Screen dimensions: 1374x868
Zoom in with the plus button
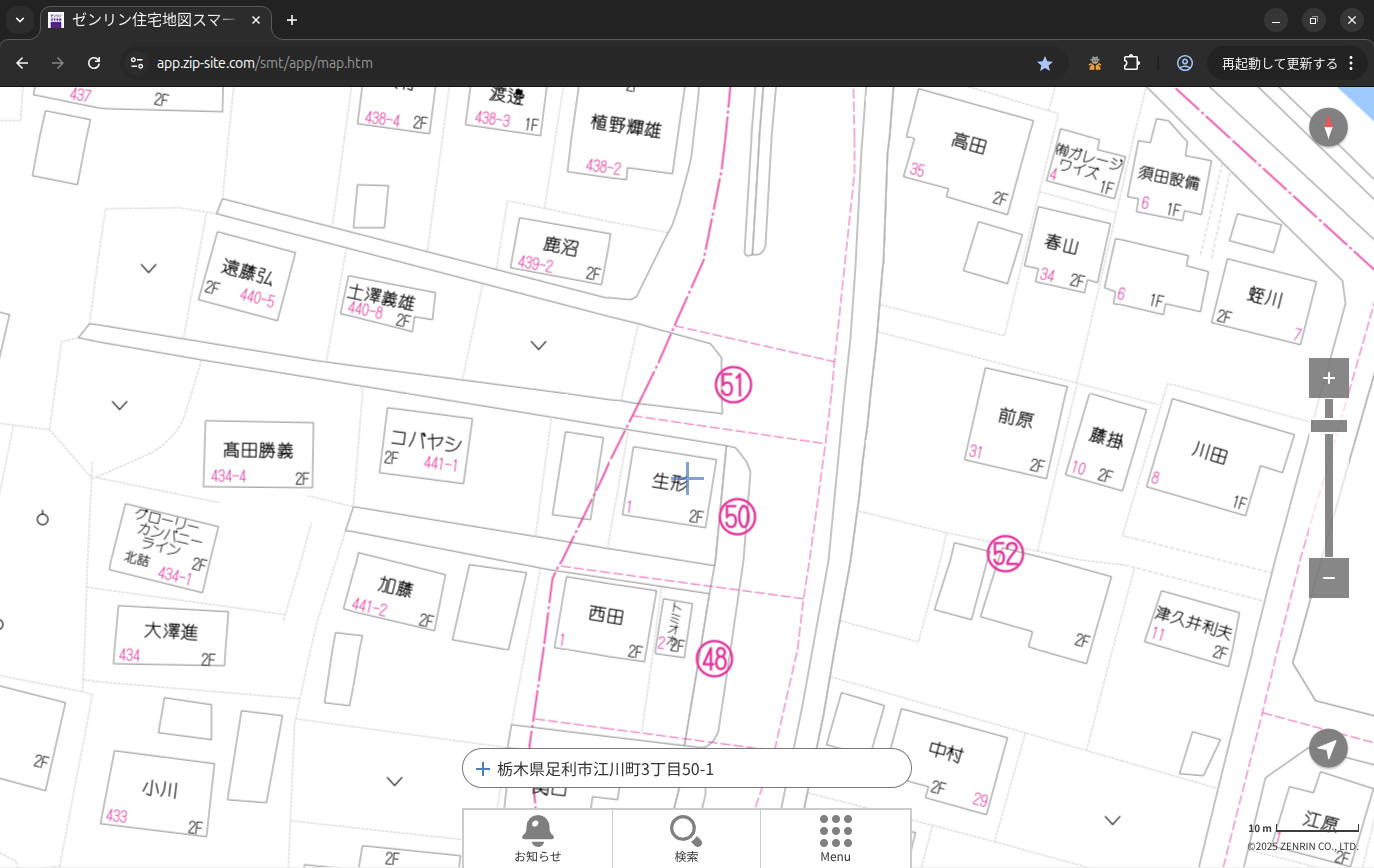click(x=1328, y=378)
